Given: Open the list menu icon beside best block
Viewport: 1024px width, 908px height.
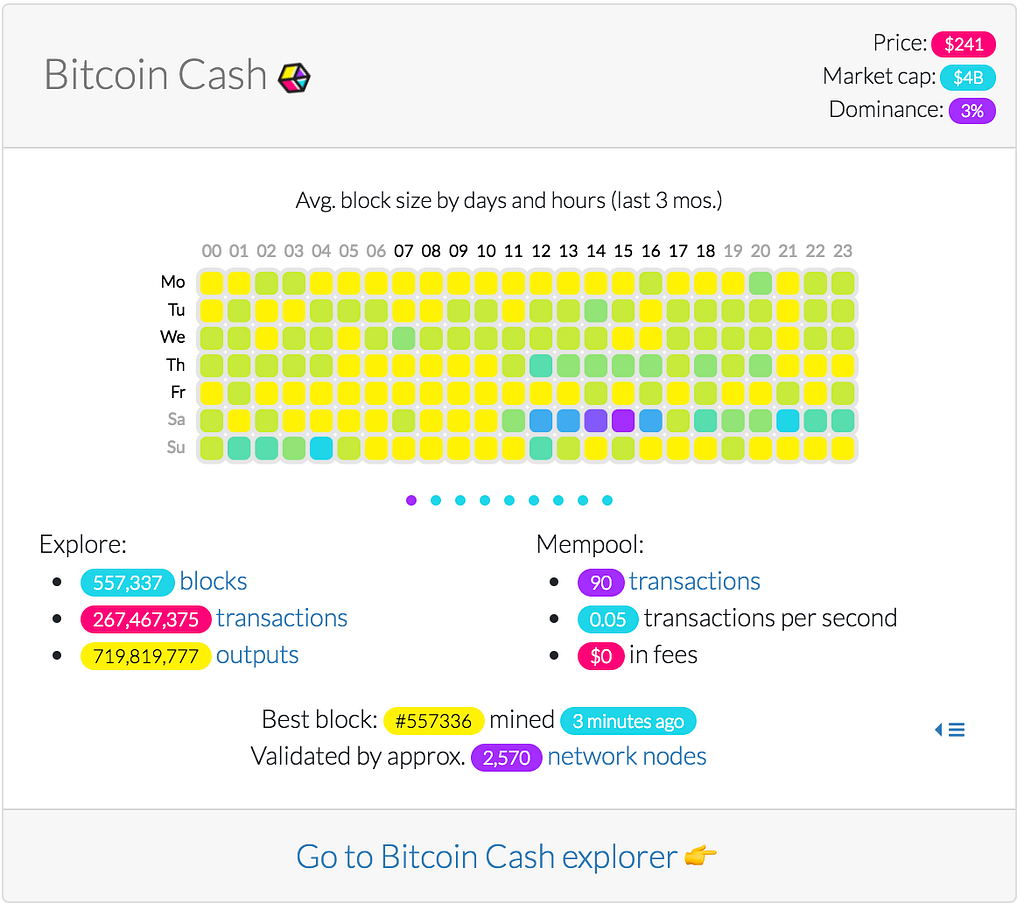Looking at the screenshot, I should [950, 730].
